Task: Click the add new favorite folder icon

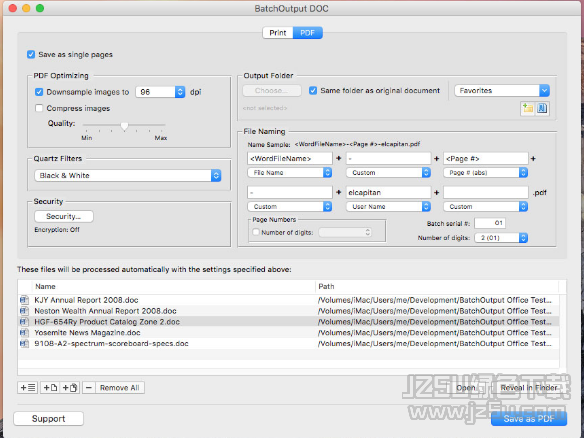Action: pos(527,108)
